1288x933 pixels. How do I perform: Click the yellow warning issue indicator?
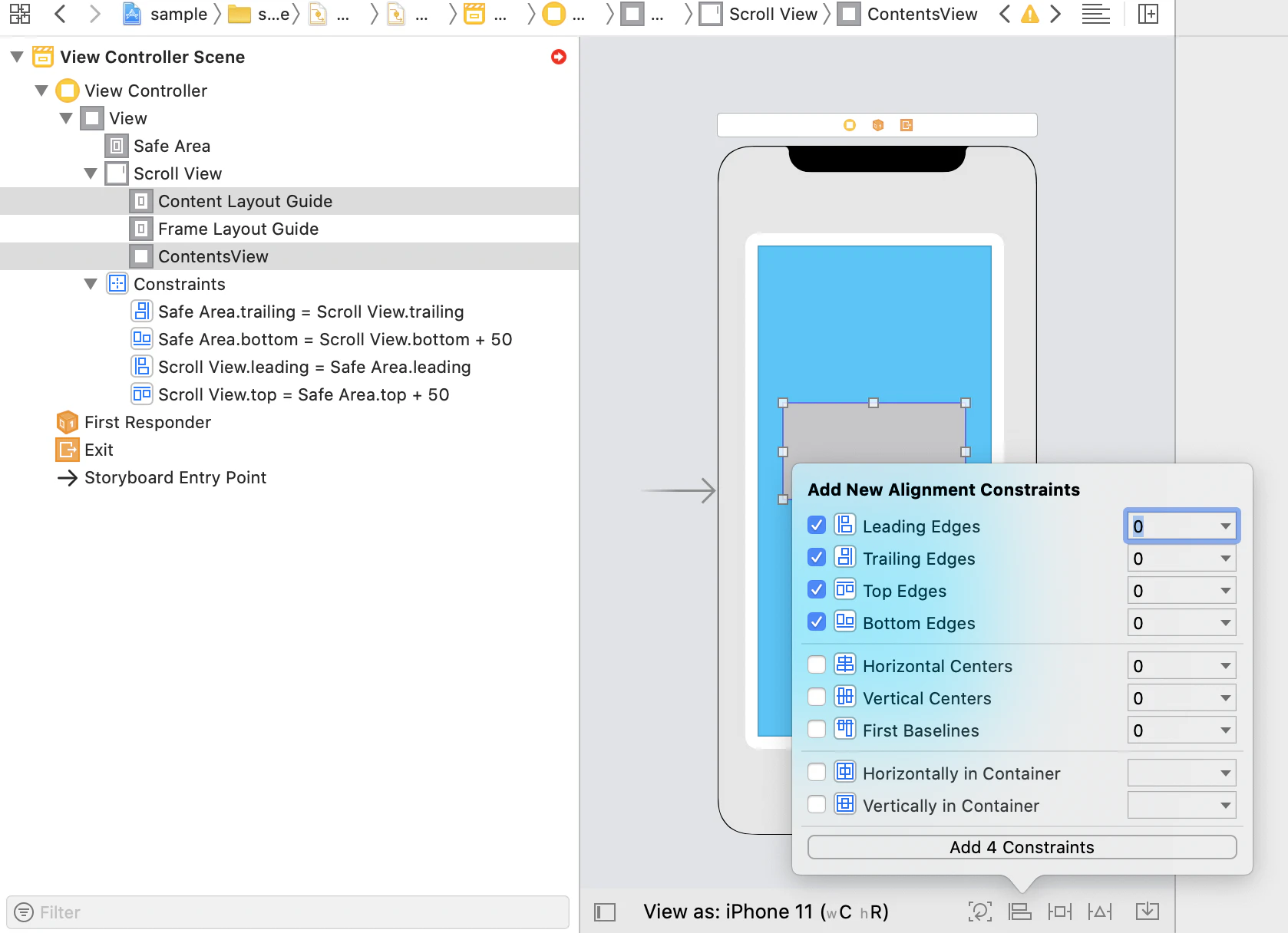pos(1030,14)
